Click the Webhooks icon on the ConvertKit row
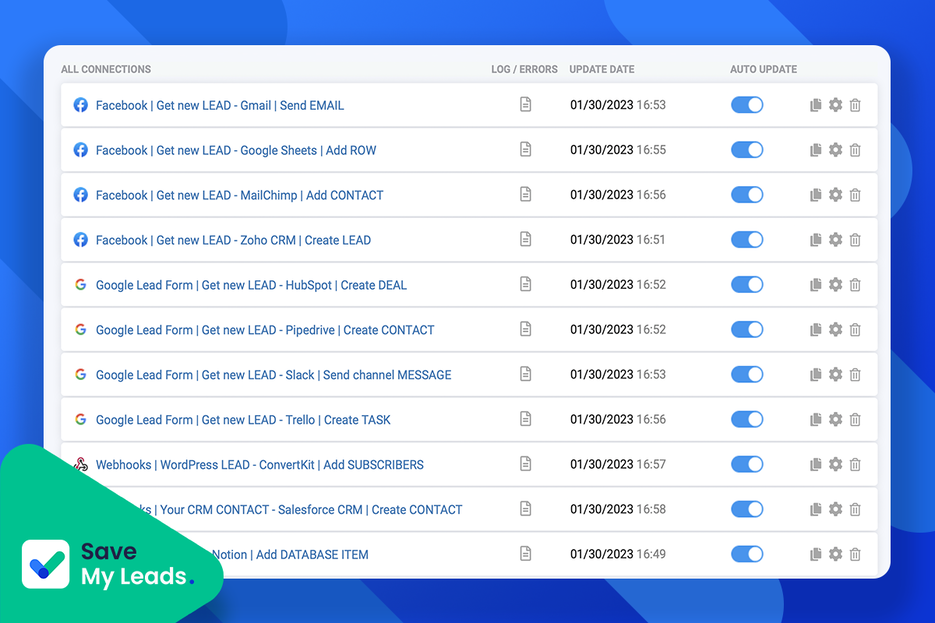 click(x=80, y=464)
